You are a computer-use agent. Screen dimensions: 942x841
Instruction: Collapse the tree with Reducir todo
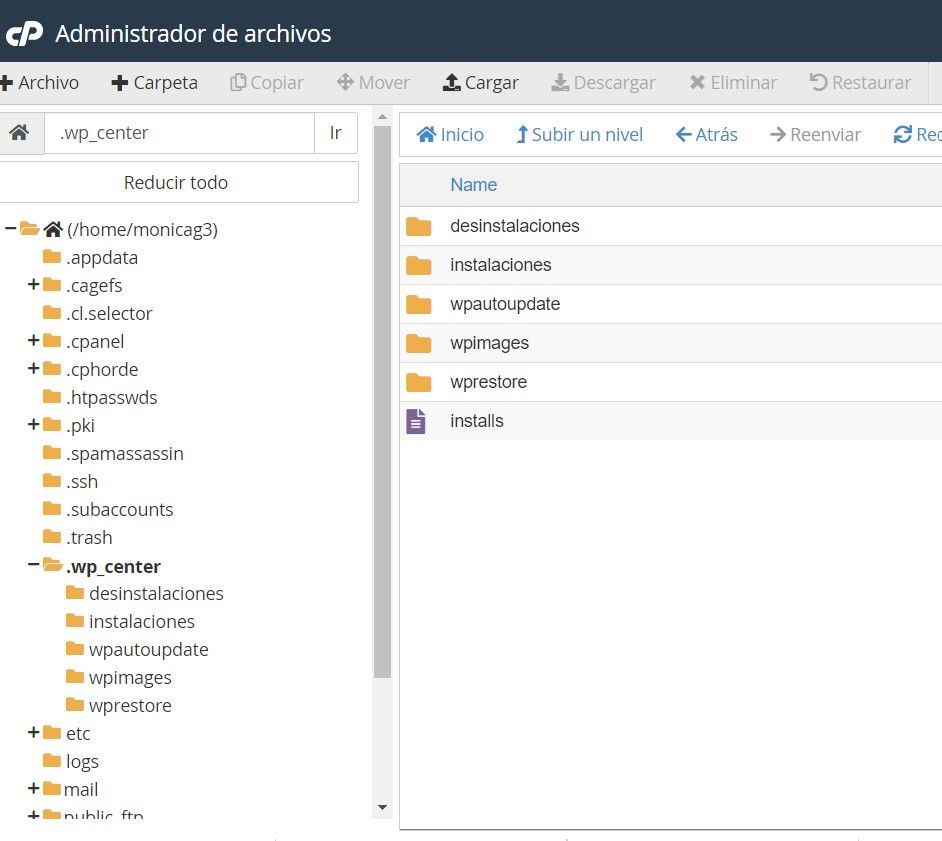tap(176, 182)
